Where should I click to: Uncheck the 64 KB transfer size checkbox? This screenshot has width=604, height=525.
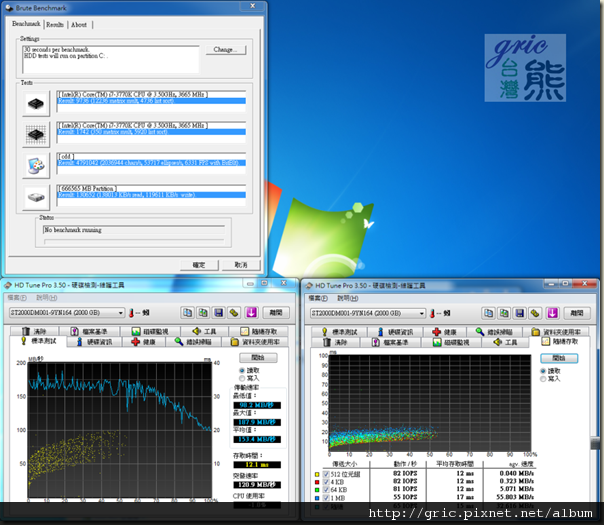coord(326,490)
